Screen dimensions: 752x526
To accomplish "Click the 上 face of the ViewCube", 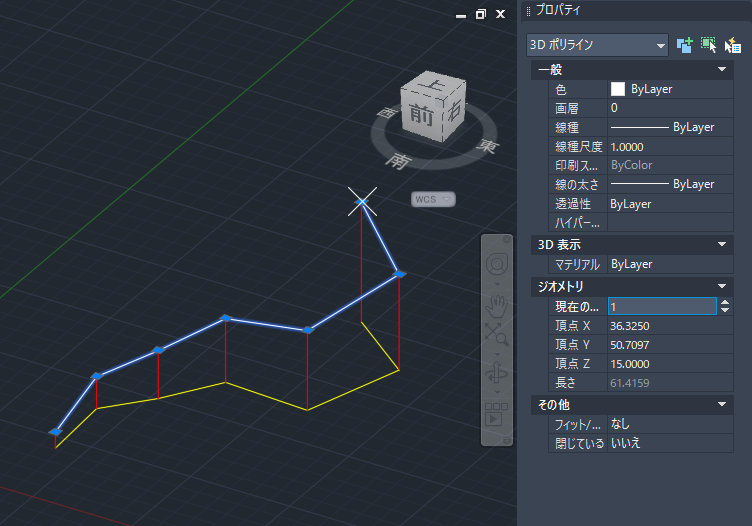I will click(428, 87).
